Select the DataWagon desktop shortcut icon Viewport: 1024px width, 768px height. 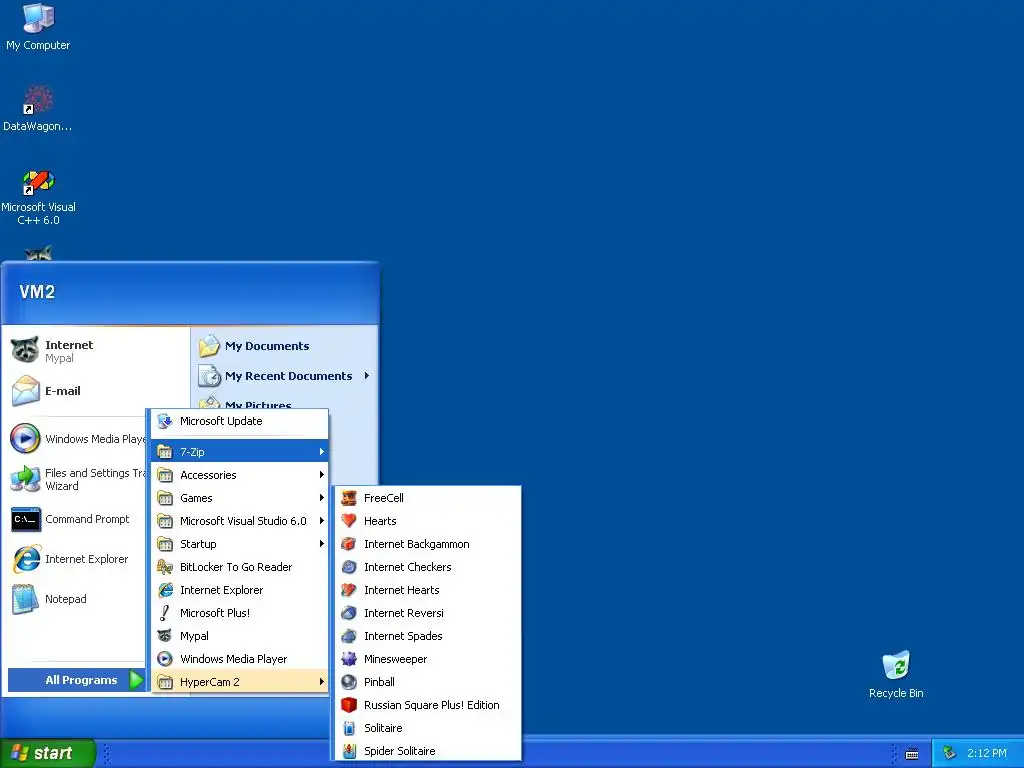38,100
